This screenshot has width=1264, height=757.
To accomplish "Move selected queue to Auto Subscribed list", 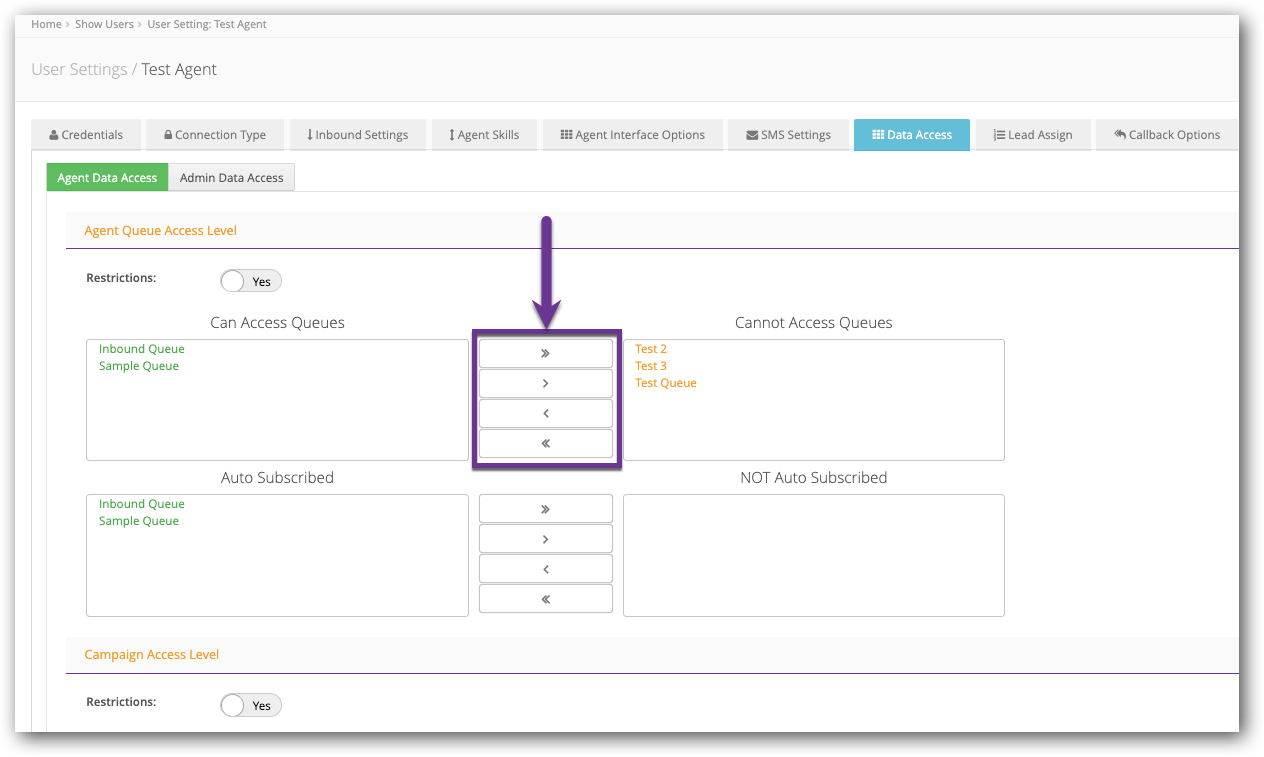I will (545, 568).
